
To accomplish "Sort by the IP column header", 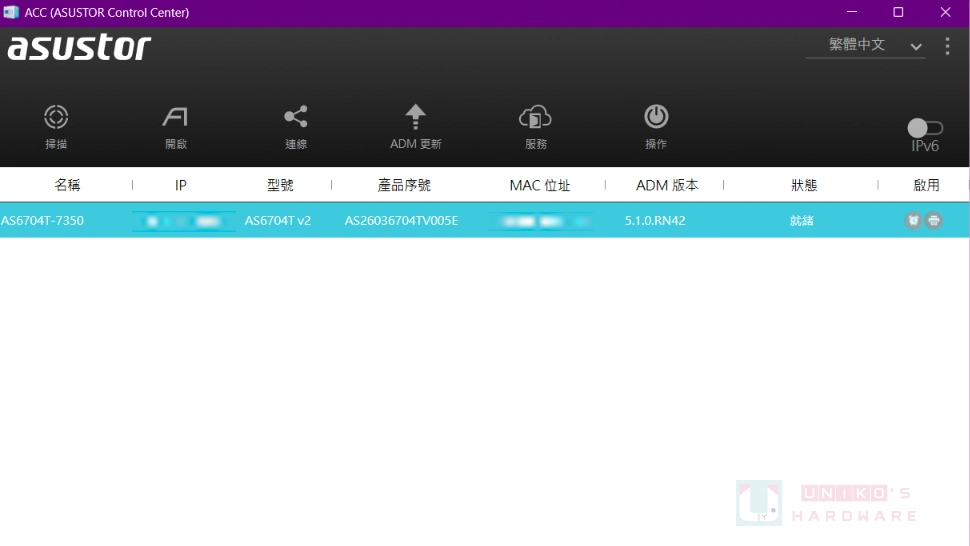I will pos(181,185).
